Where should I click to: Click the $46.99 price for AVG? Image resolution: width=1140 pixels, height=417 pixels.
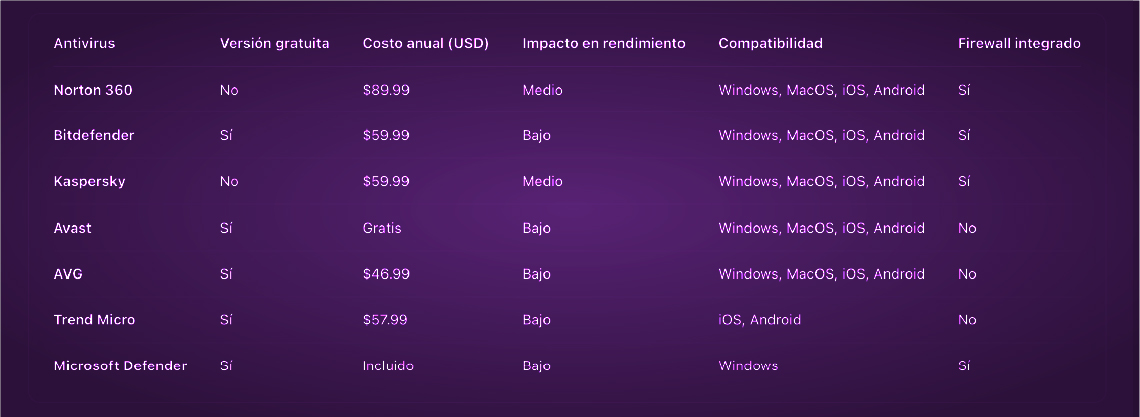point(386,274)
